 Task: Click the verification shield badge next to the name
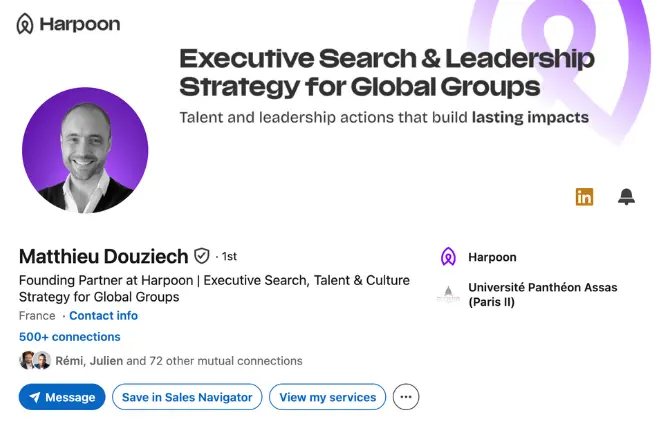point(202,256)
